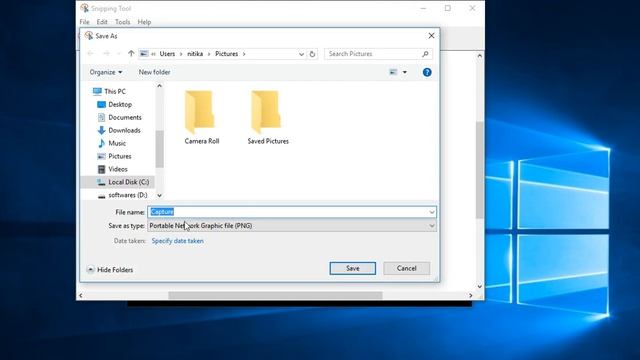
Task: Expand view options dropdown arrow
Action: point(405,72)
